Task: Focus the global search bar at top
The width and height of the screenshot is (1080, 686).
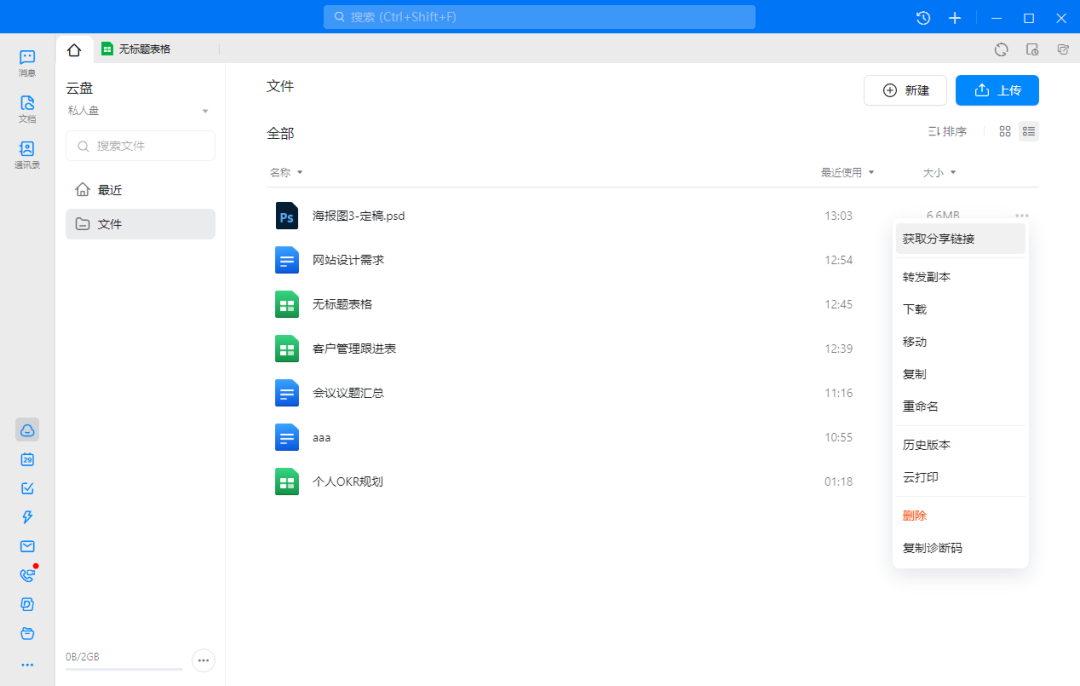Action: point(539,17)
